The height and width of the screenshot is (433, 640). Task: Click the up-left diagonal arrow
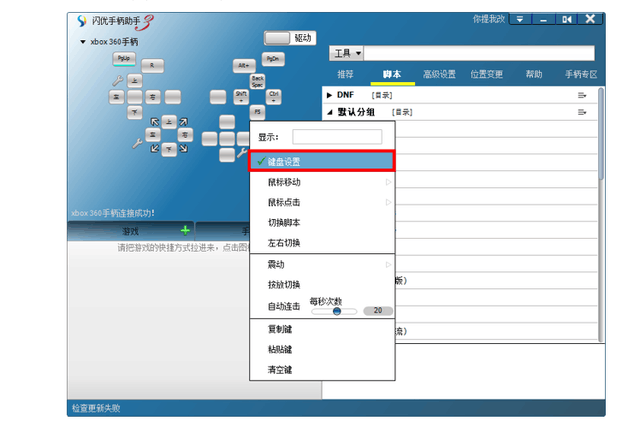(x=155, y=122)
